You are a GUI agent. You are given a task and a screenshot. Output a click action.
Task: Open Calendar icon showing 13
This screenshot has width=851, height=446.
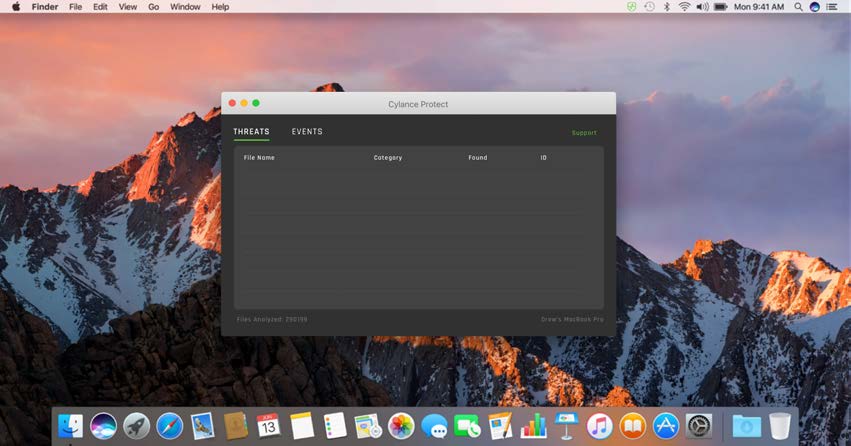[268, 425]
